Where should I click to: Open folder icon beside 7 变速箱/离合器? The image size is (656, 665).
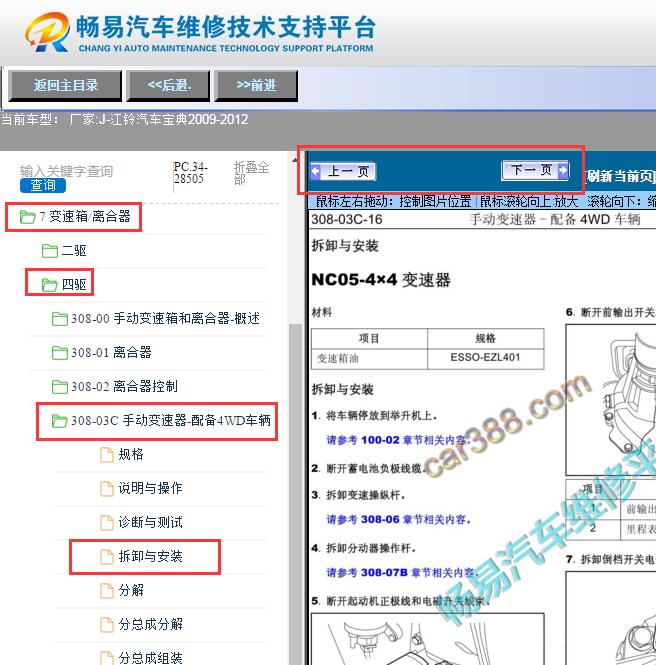27,217
